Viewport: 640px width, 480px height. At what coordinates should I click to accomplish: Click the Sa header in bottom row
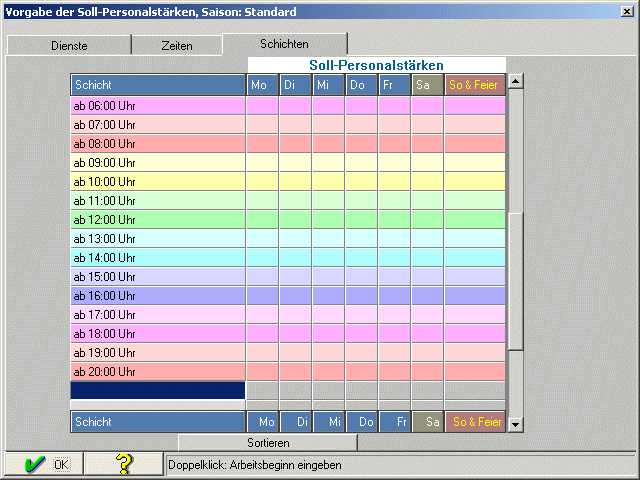coord(427,422)
